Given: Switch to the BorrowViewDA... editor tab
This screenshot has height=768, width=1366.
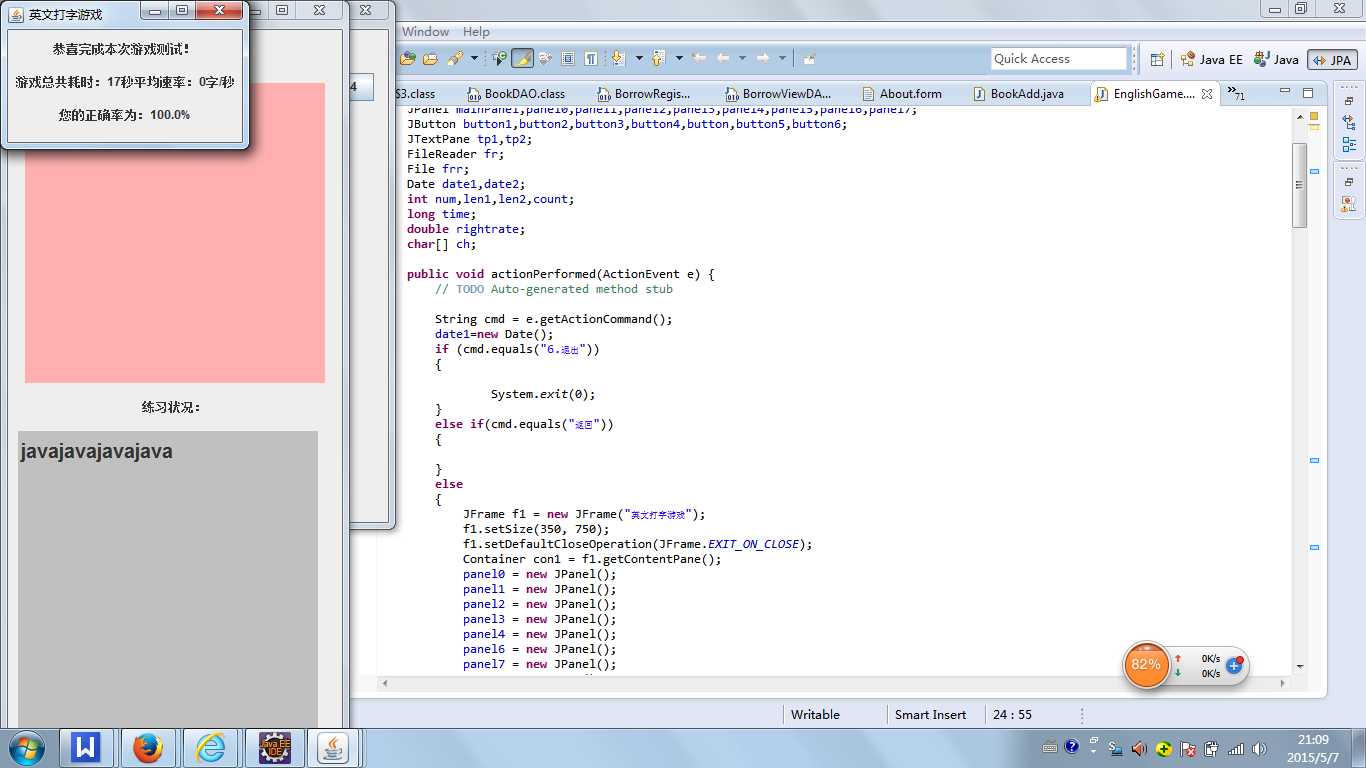Looking at the screenshot, I should [x=779, y=94].
